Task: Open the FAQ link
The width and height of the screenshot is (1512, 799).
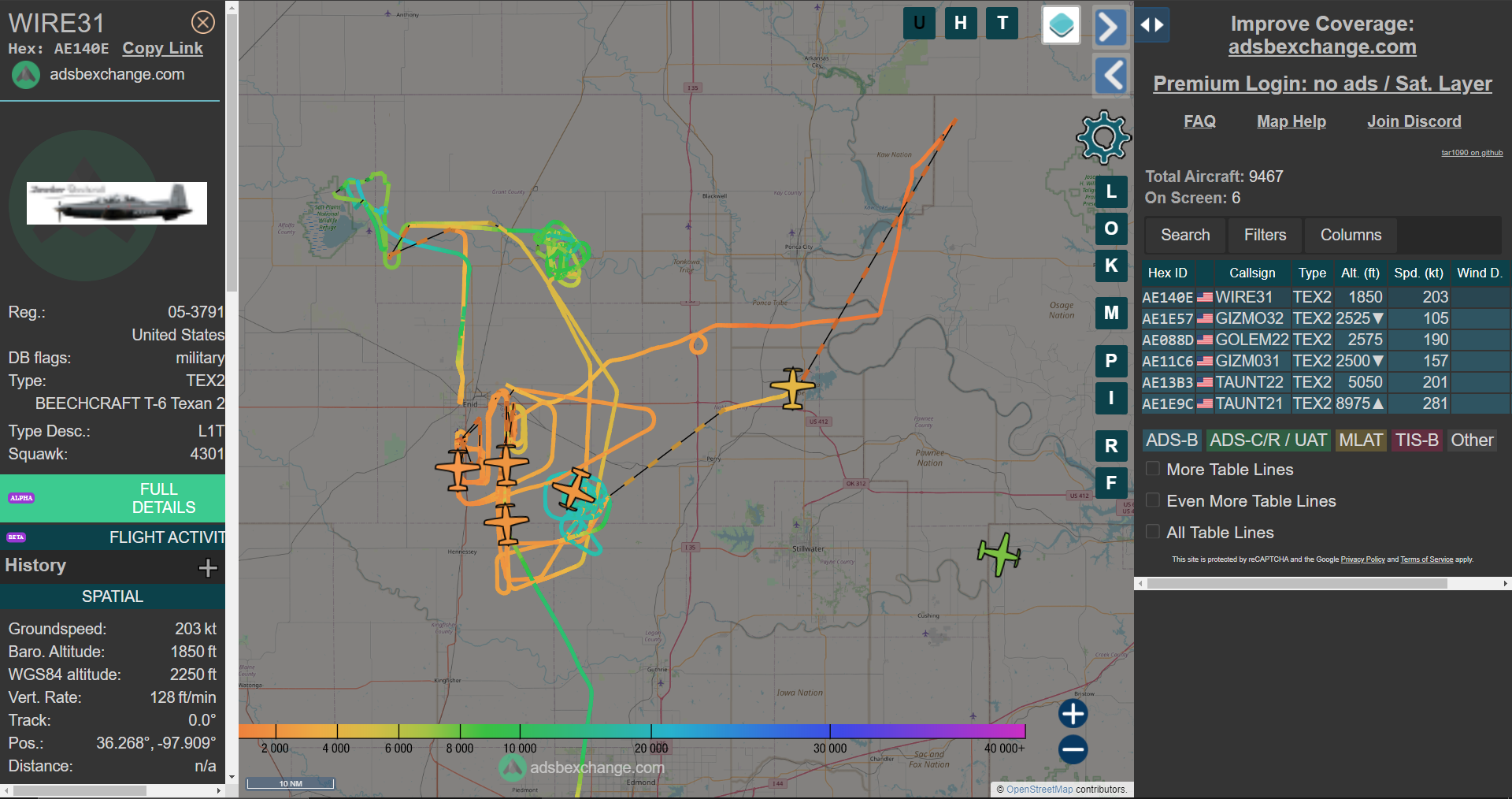Action: point(1199,121)
